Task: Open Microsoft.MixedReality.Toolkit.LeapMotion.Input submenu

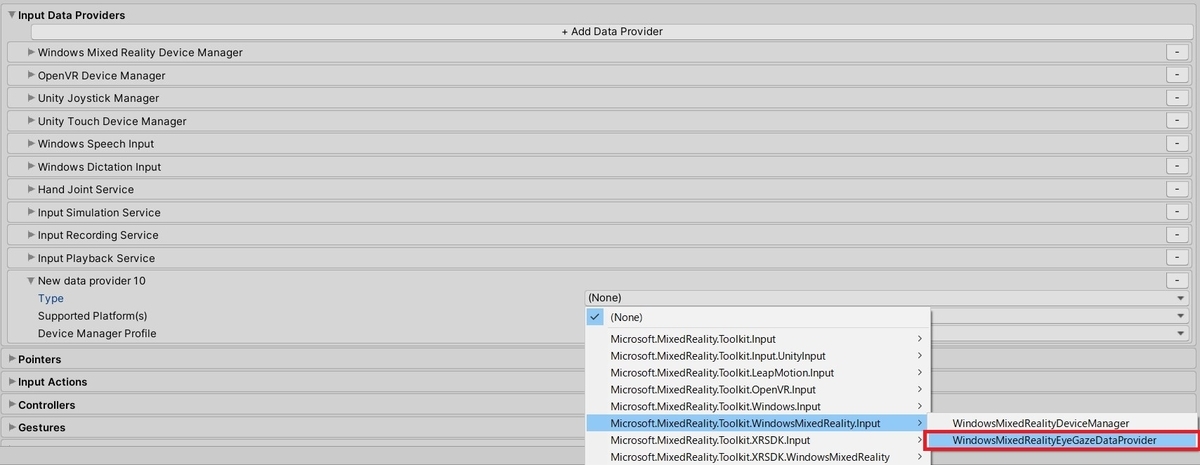Action: click(758, 373)
